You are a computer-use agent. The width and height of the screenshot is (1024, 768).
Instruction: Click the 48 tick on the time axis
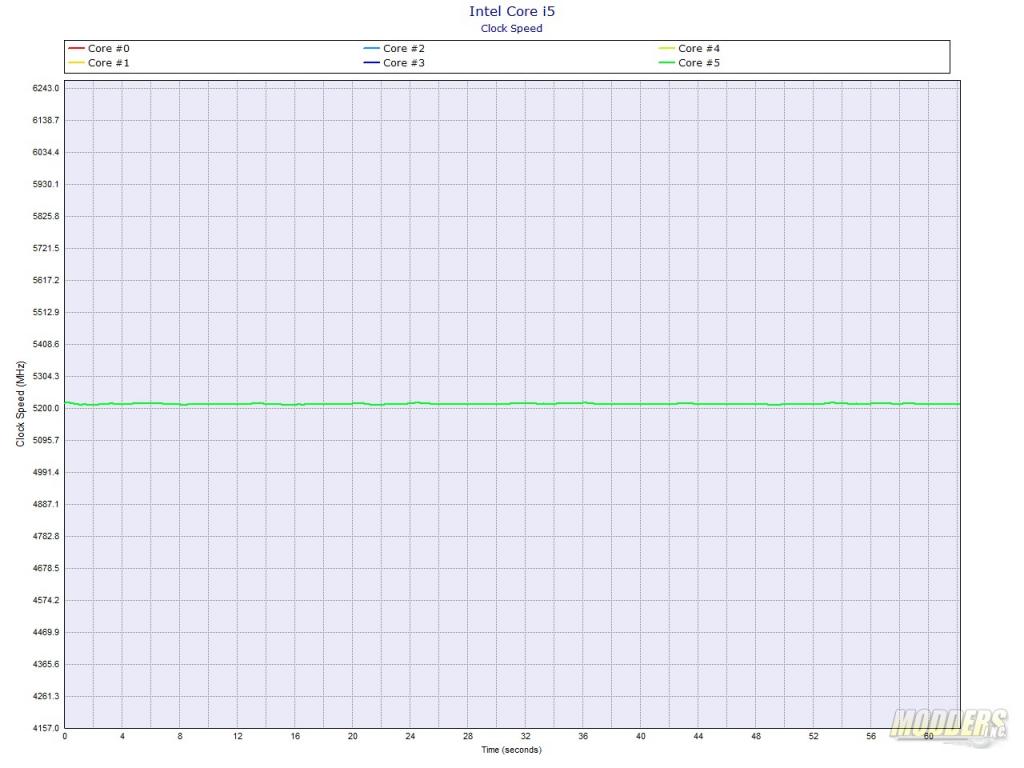pos(756,736)
